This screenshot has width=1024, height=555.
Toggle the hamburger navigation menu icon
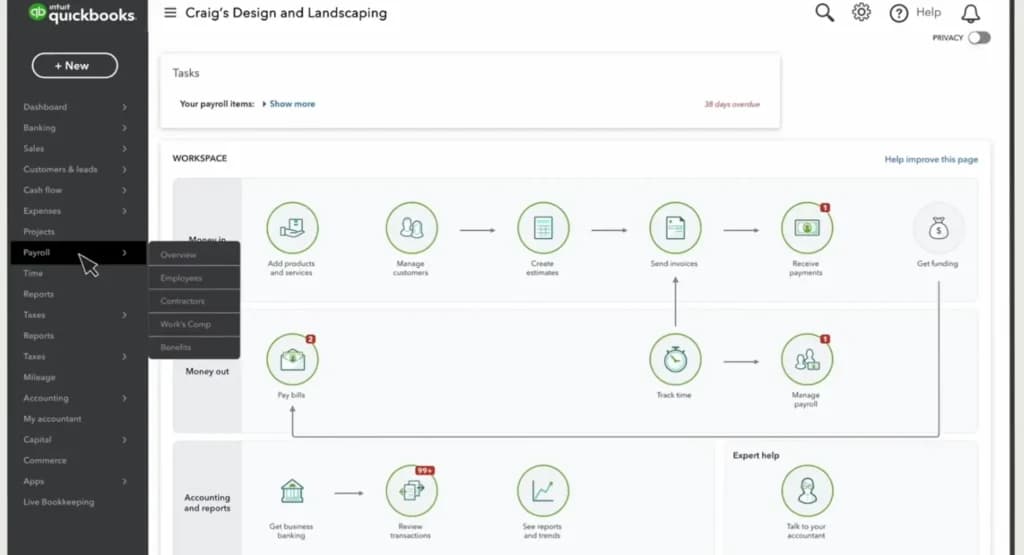(170, 12)
